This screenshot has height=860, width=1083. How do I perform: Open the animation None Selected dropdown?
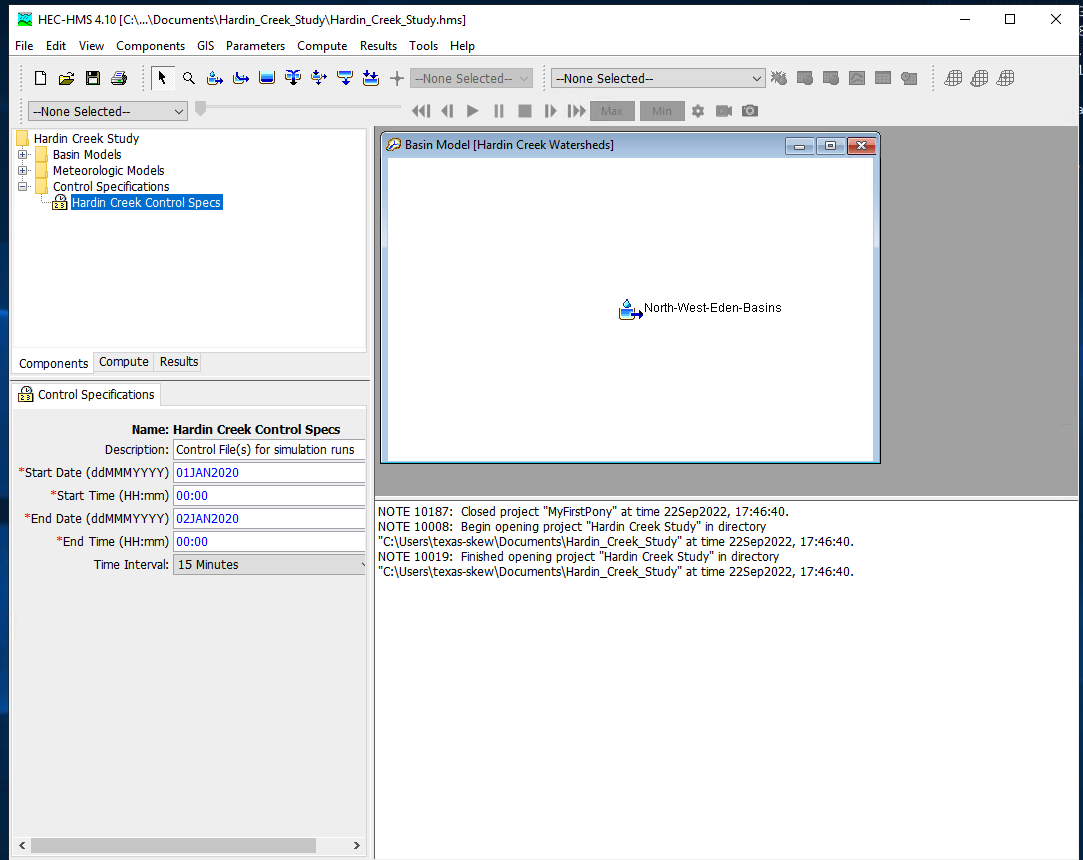[108, 111]
